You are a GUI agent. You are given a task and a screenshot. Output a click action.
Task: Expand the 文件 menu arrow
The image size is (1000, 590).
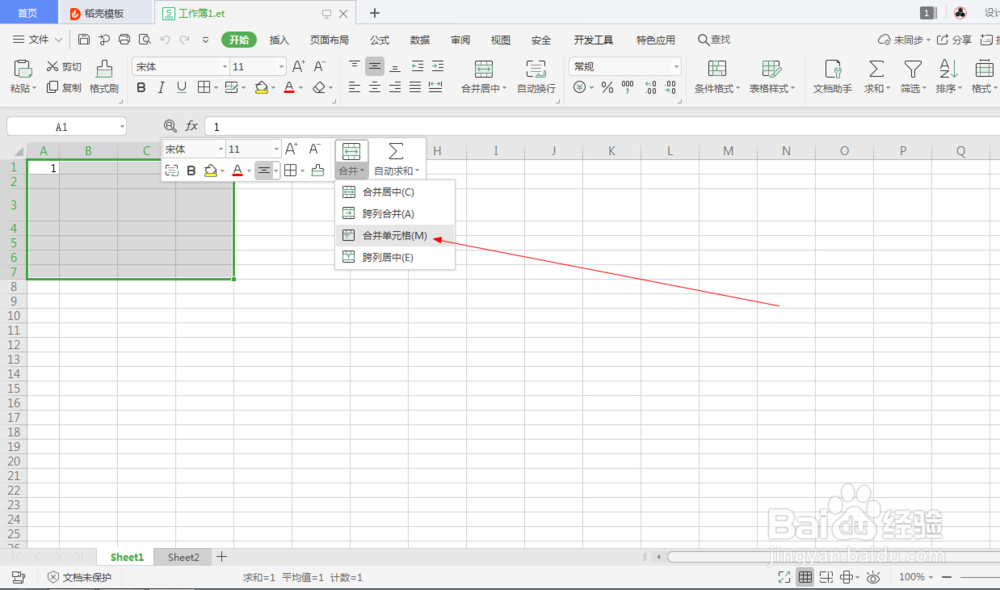click(x=59, y=40)
